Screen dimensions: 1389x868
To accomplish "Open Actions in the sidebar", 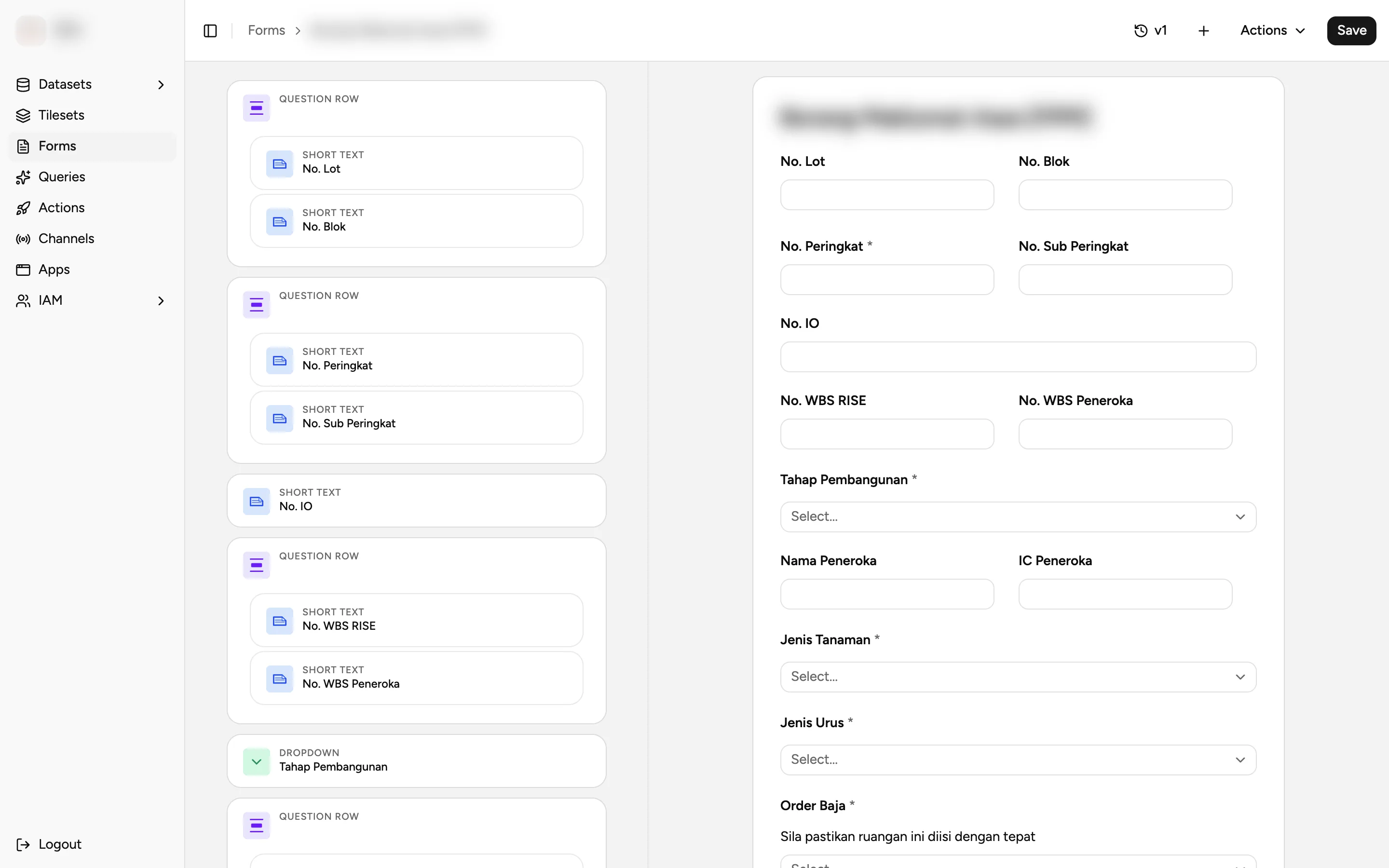I will pos(92,208).
